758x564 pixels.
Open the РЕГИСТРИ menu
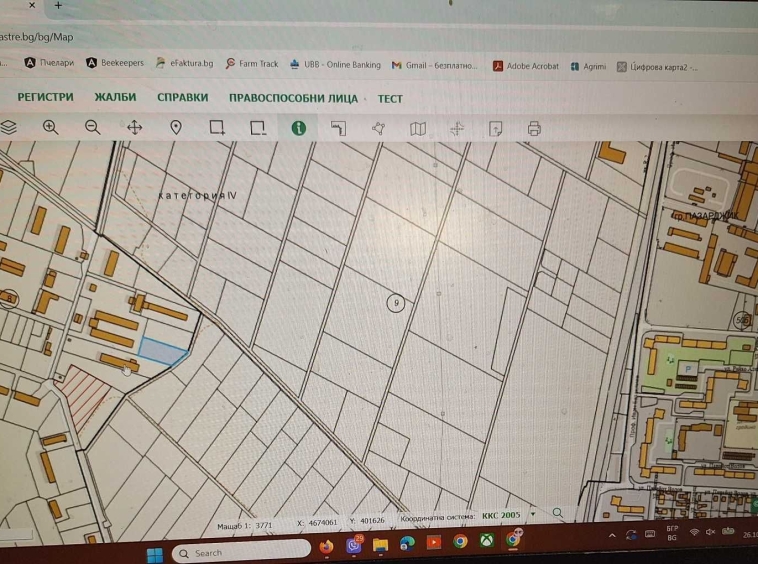coord(45,97)
